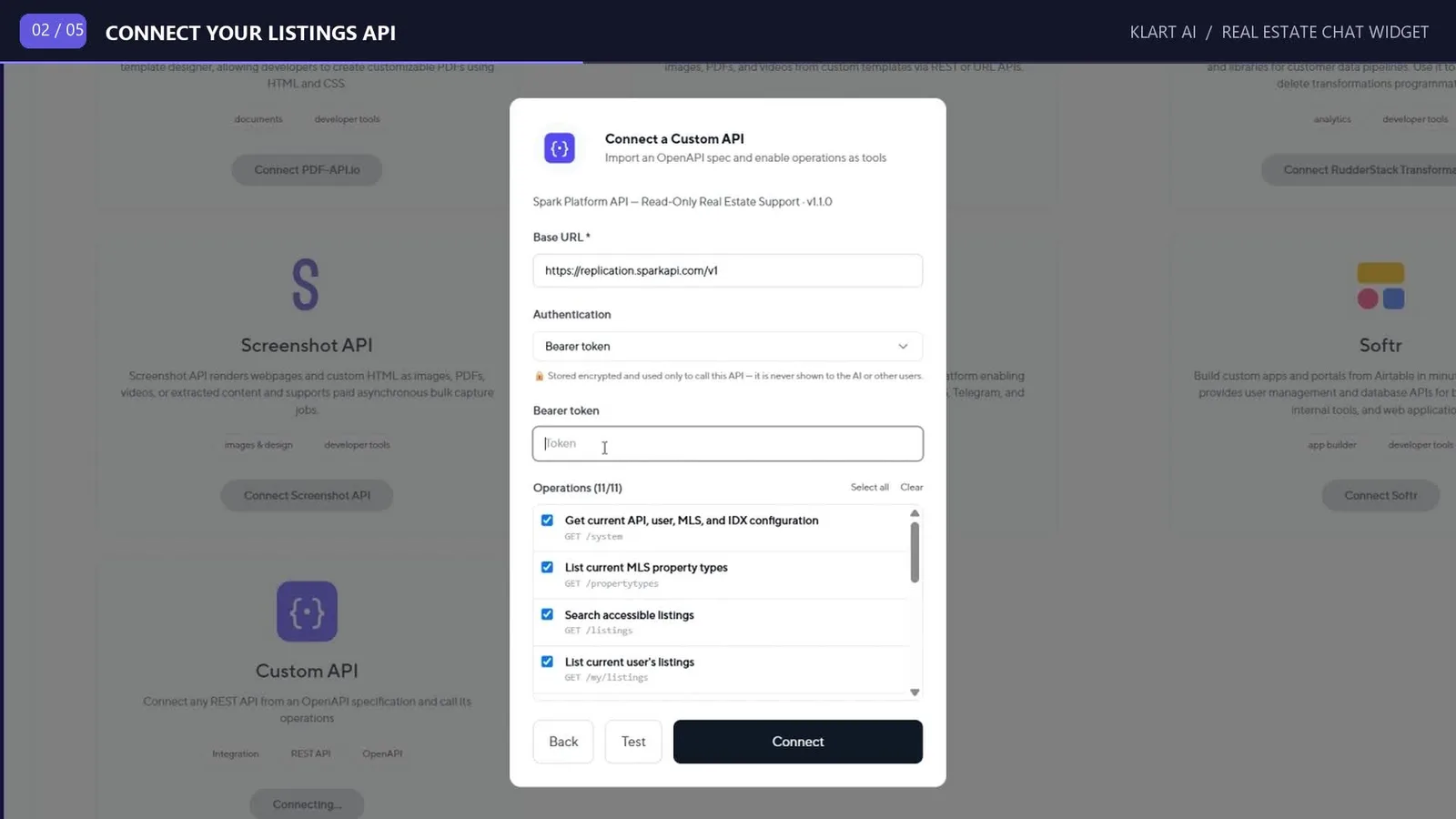Screen dimensions: 1456x819
Task: Click the Base URL input field
Action: point(728,270)
